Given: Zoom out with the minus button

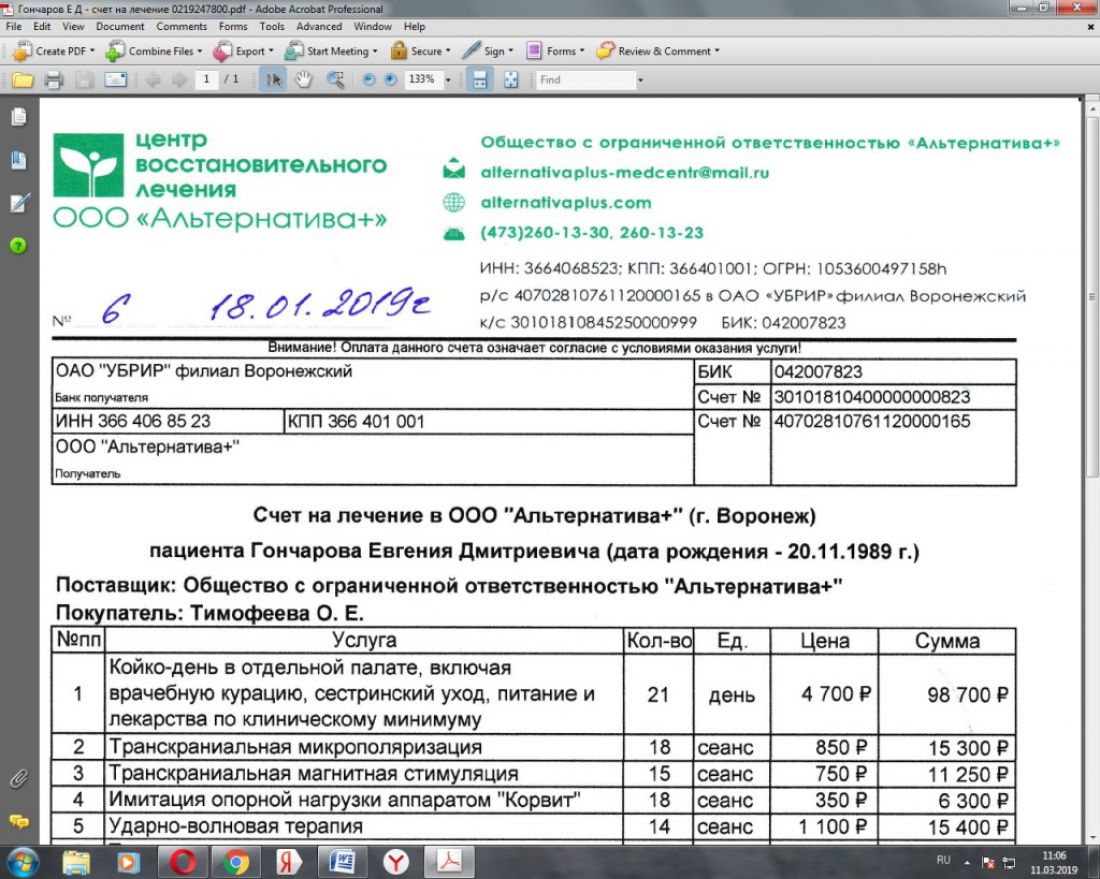Looking at the screenshot, I should [368, 80].
